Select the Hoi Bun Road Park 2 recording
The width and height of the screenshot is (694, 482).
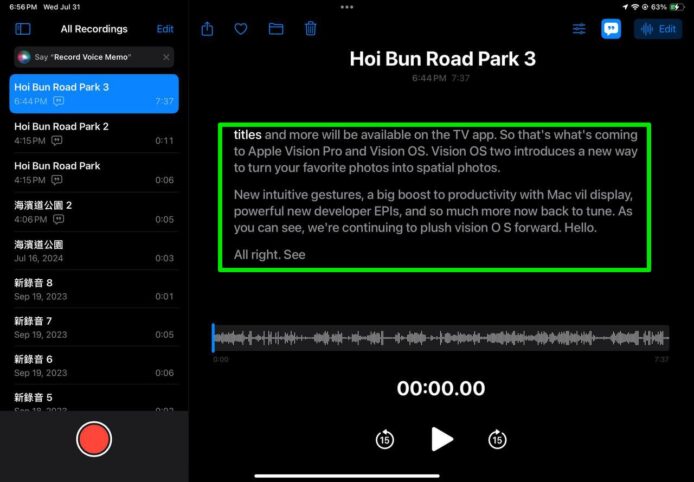(x=93, y=133)
